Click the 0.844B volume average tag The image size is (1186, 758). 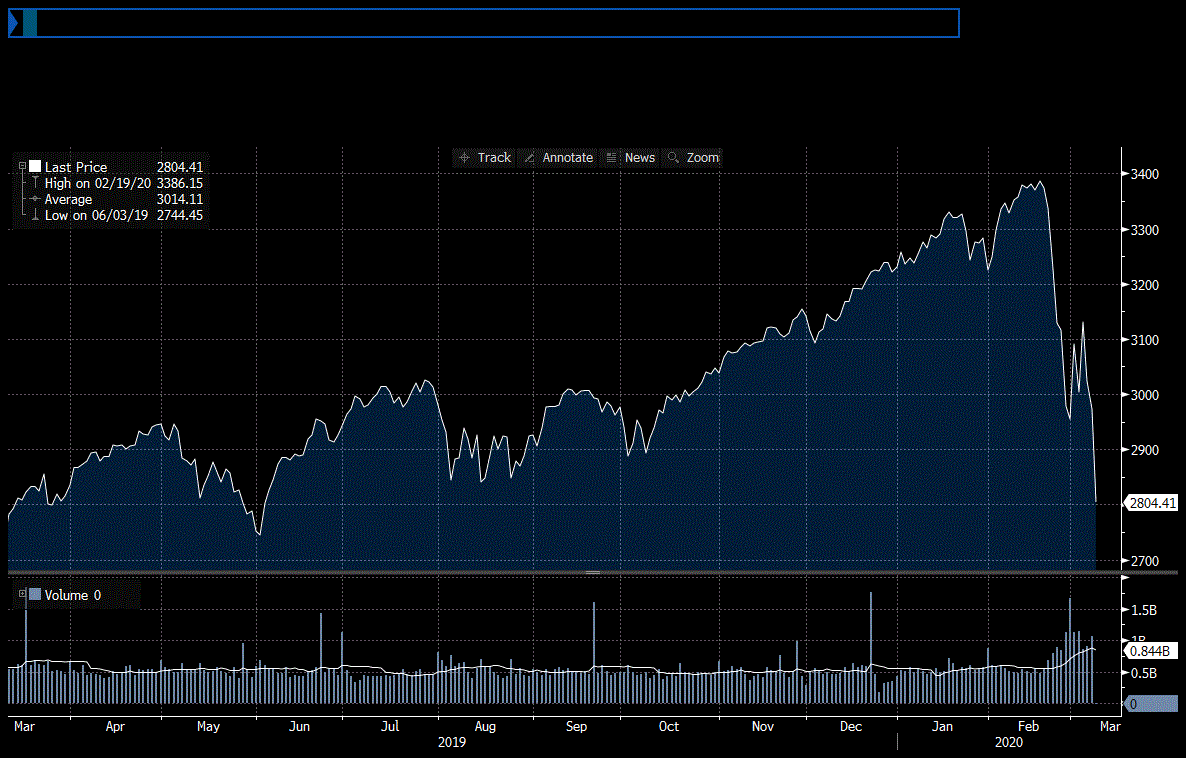click(x=1151, y=651)
